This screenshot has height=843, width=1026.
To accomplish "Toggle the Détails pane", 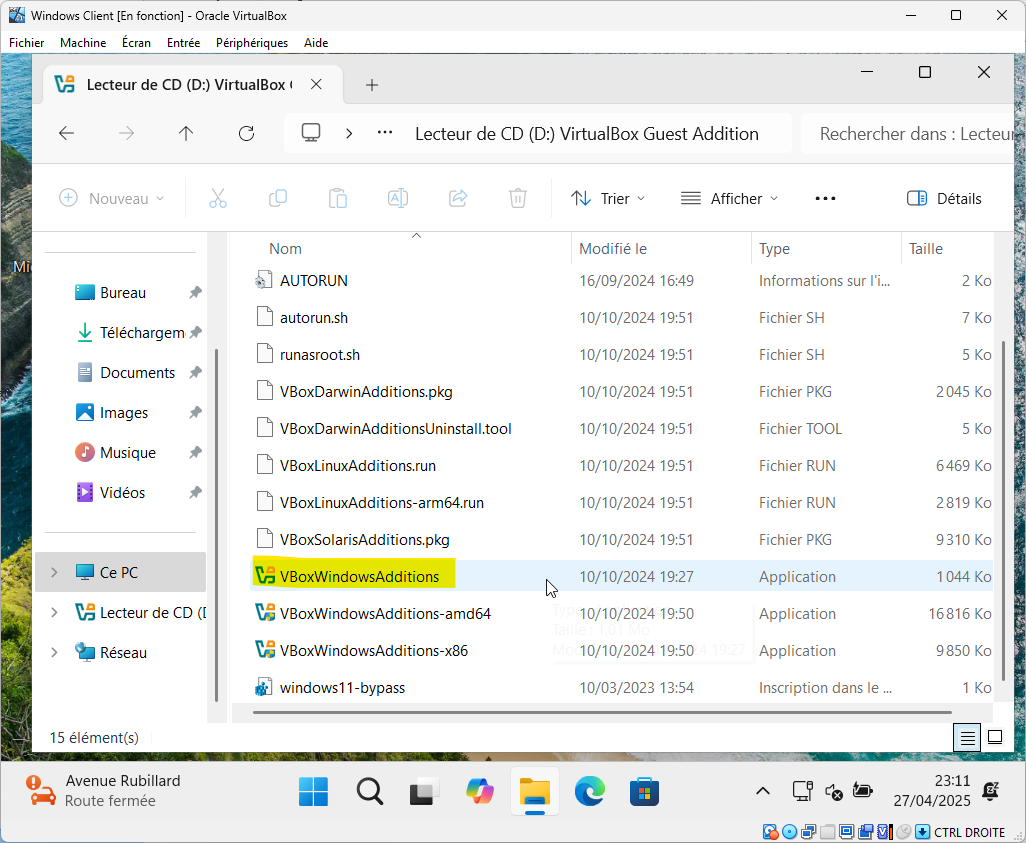I will [x=944, y=198].
